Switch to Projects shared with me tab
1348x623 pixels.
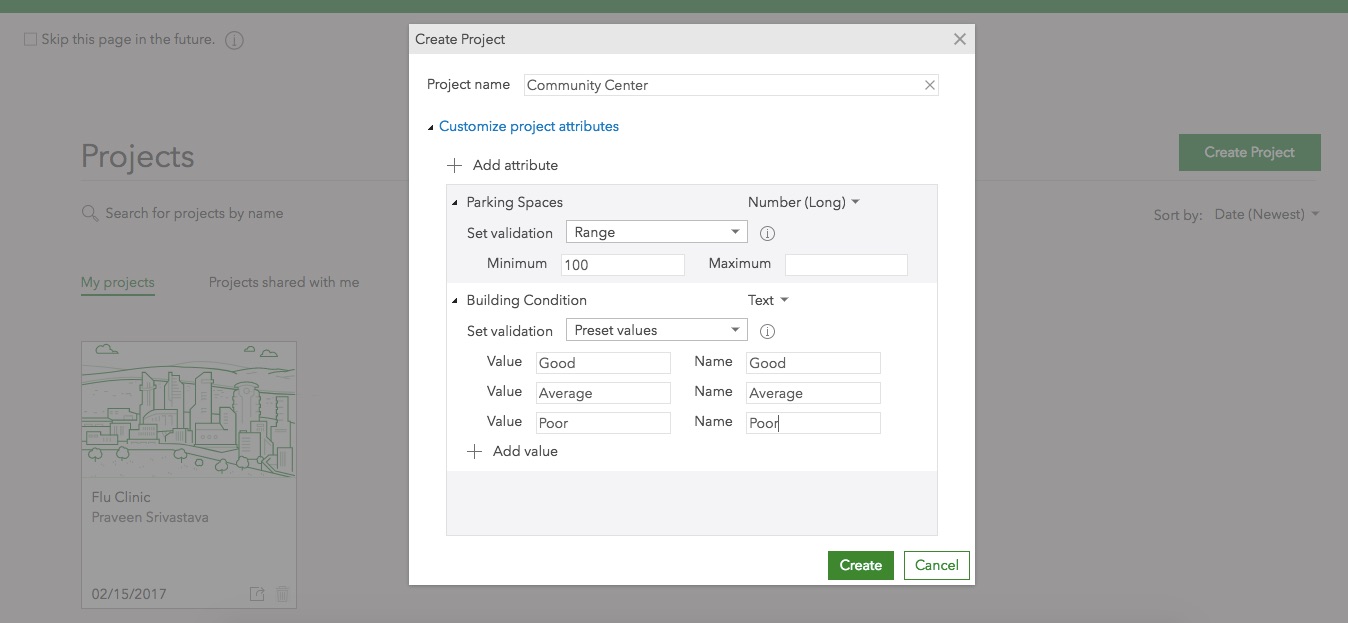[x=283, y=282]
